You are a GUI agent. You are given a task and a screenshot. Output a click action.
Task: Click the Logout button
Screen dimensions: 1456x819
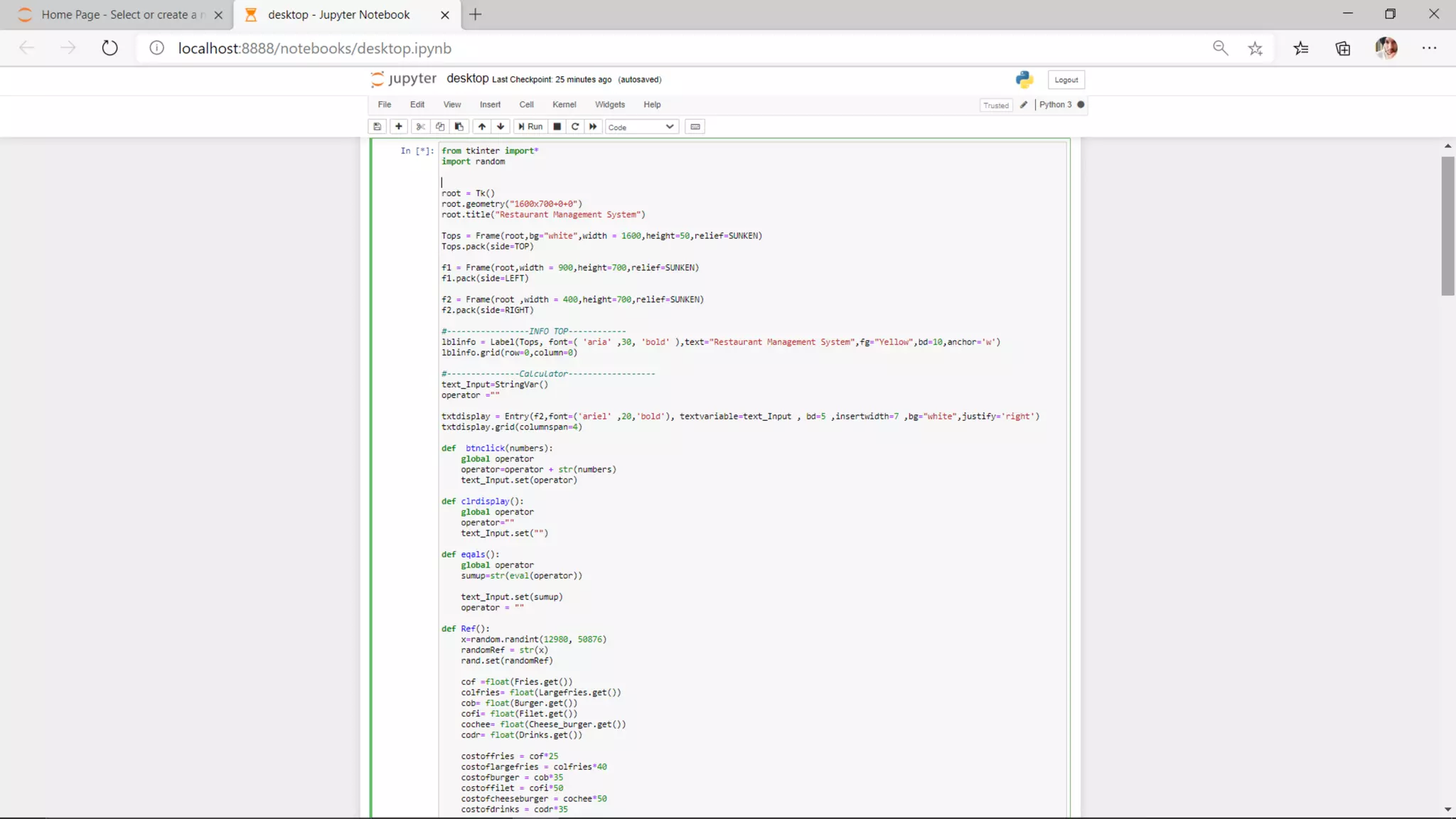click(1066, 80)
